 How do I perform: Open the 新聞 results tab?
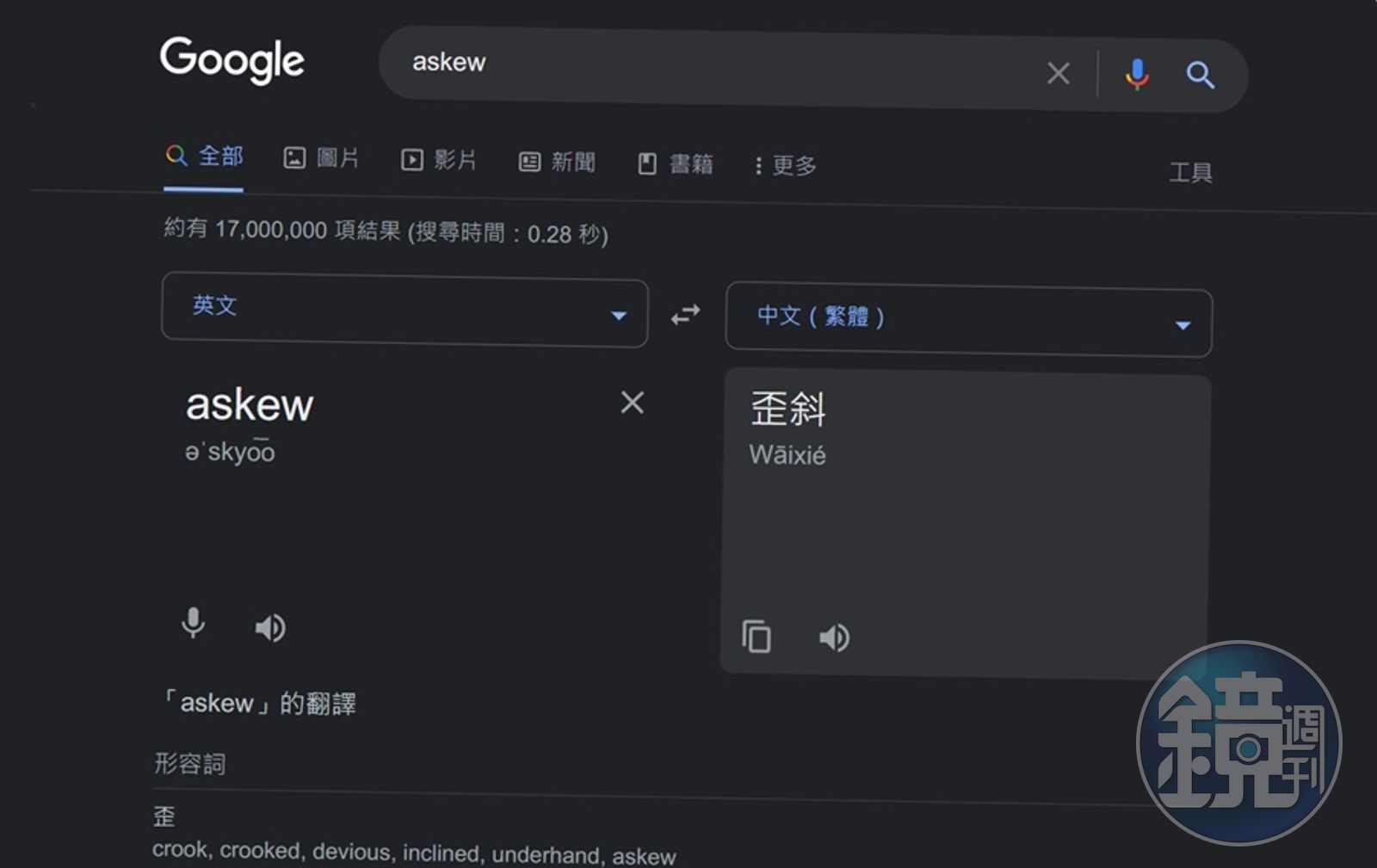[x=557, y=162]
